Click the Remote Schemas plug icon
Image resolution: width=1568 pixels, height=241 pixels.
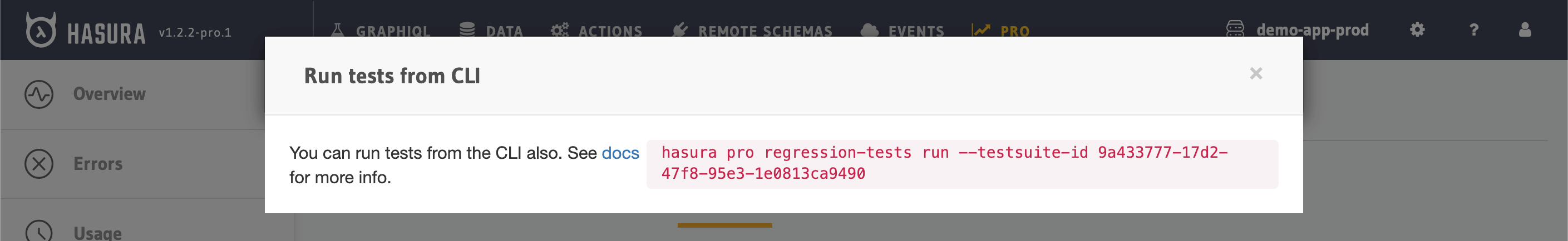coord(680,30)
